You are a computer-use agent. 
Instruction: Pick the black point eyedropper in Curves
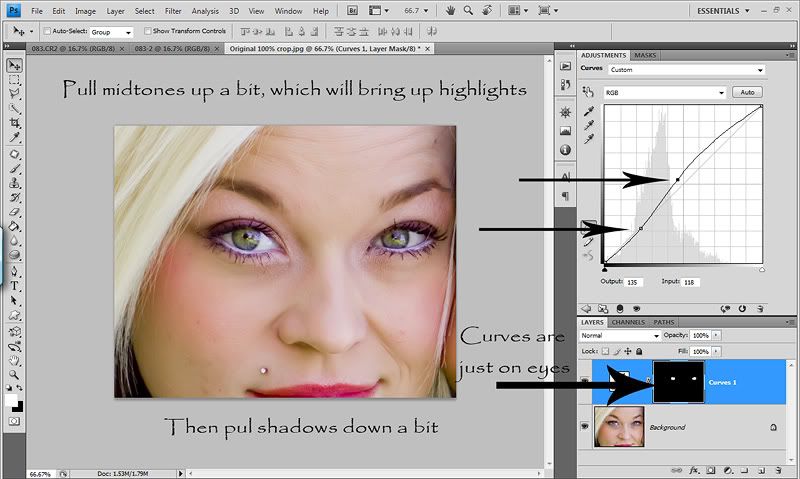588,111
